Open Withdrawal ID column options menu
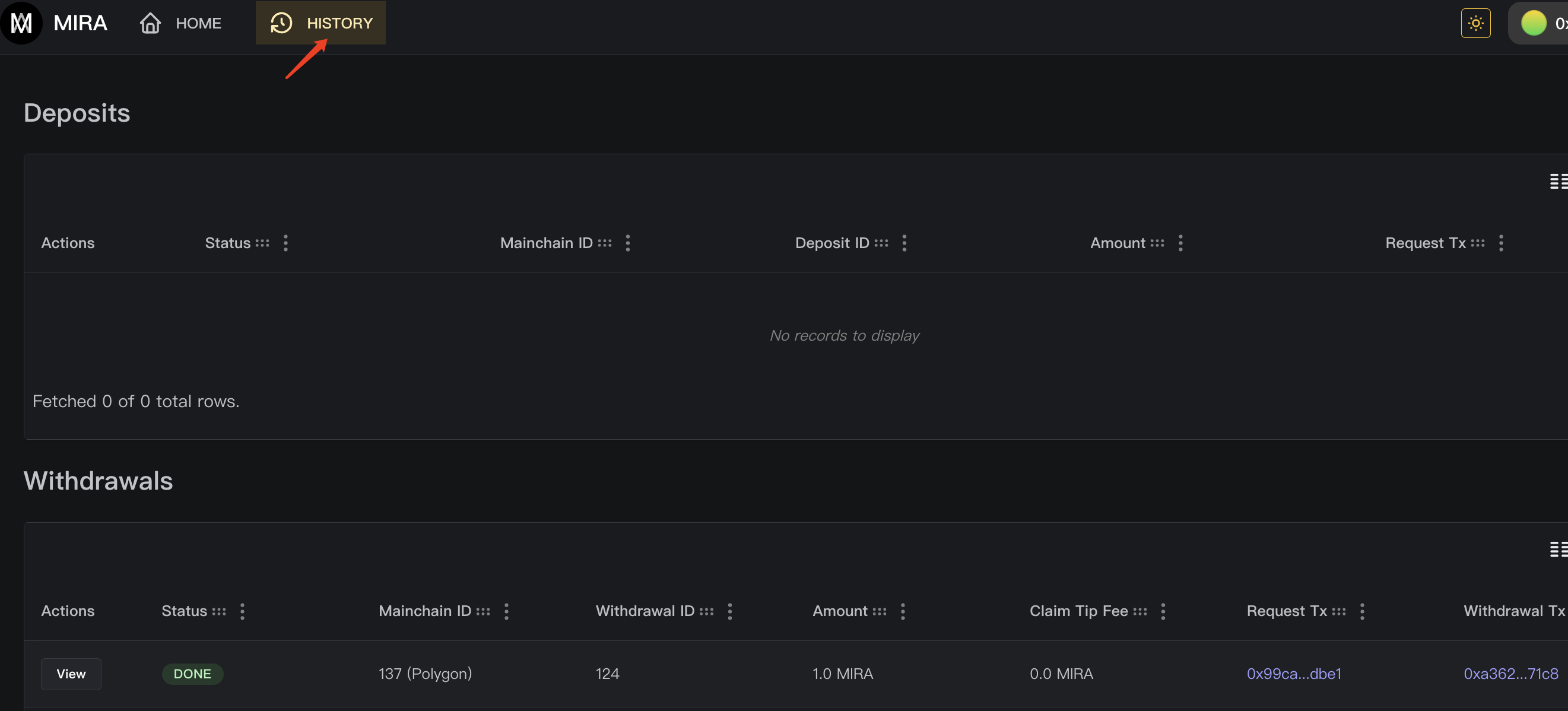This screenshot has height=711, width=1568. click(729, 611)
